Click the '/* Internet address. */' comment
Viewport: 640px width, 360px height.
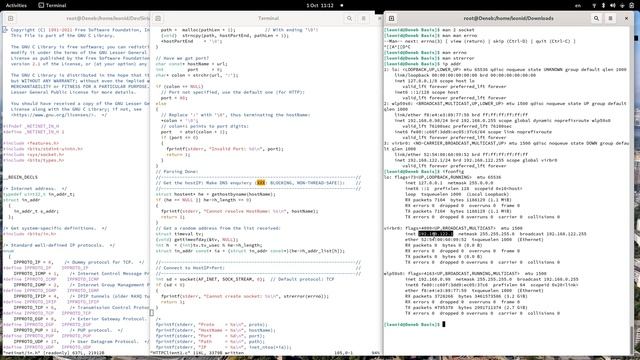coord(35,189)
